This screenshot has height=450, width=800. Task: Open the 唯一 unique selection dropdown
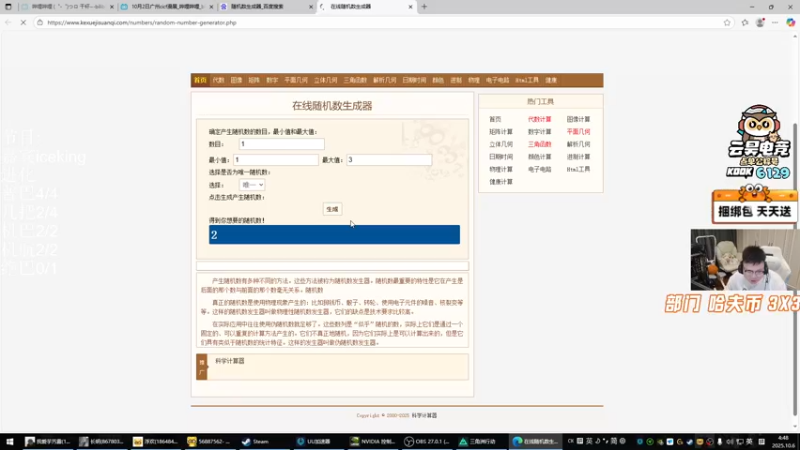pos(252,185)
